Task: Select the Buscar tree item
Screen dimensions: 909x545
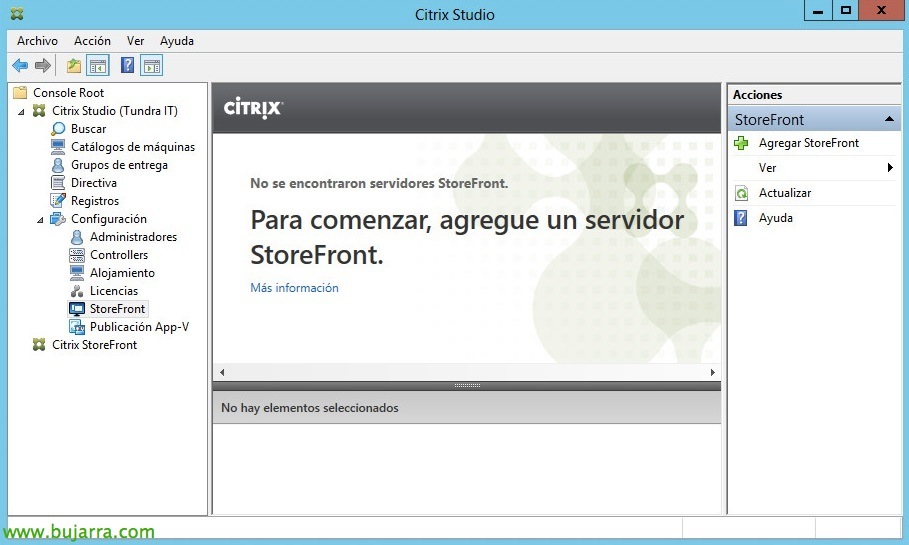Action: coord(89,129)
